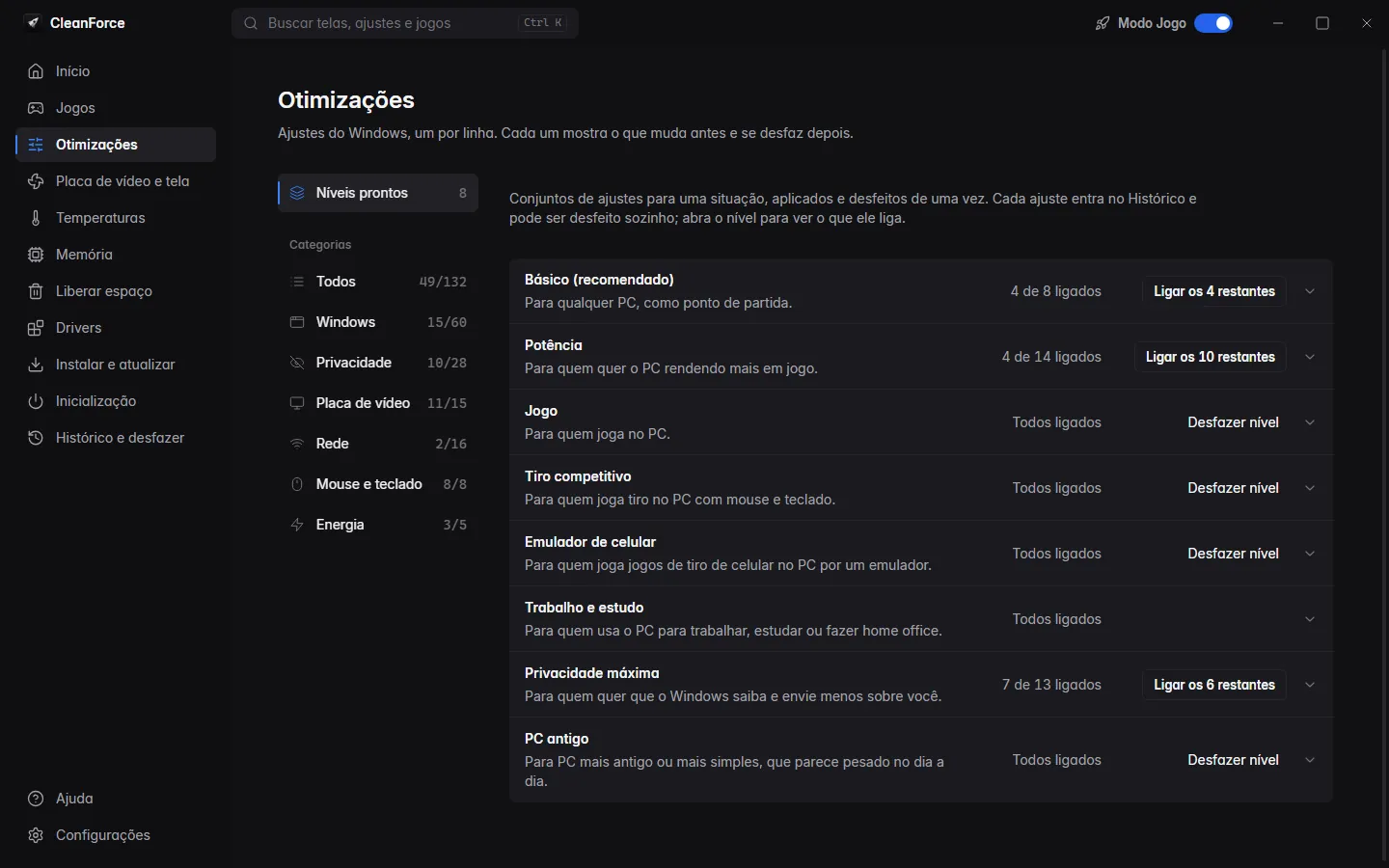The image size is (1389, 868).
Task: Click the Histórico e desfazer clock icon
Action: [36, 438]
